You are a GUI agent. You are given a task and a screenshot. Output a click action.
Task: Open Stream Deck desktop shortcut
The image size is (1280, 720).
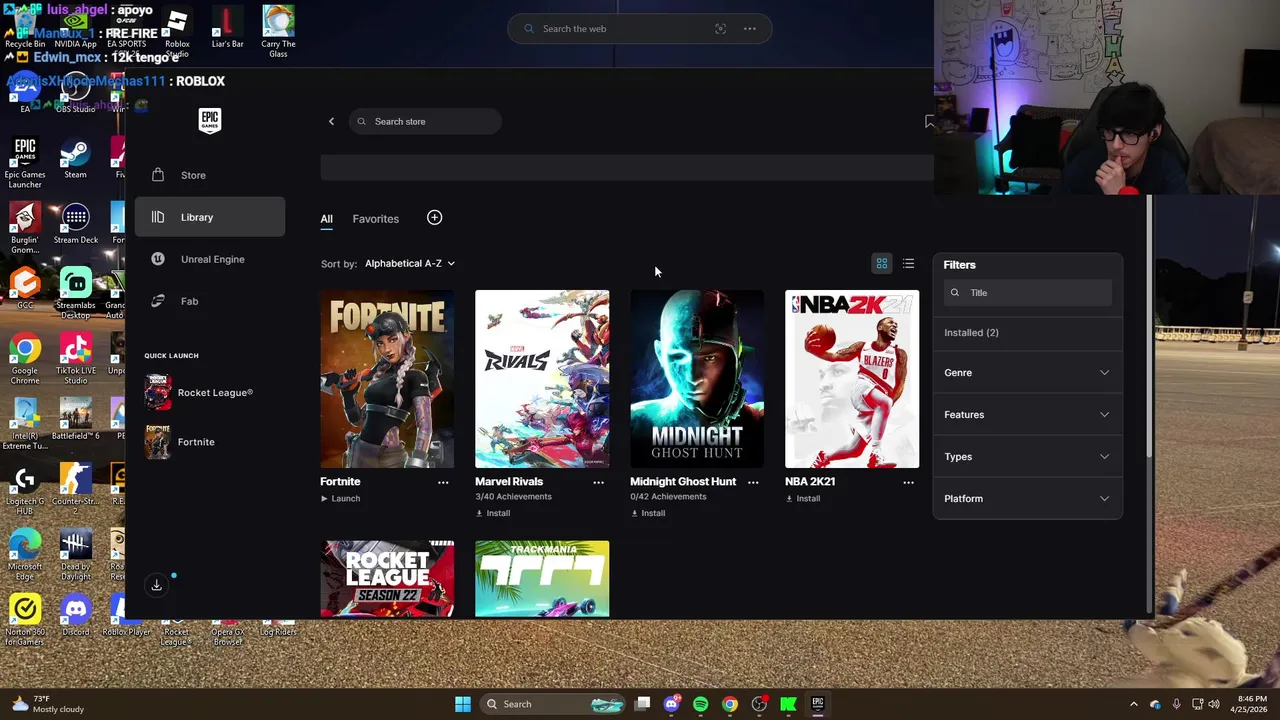tap(75, 225)
